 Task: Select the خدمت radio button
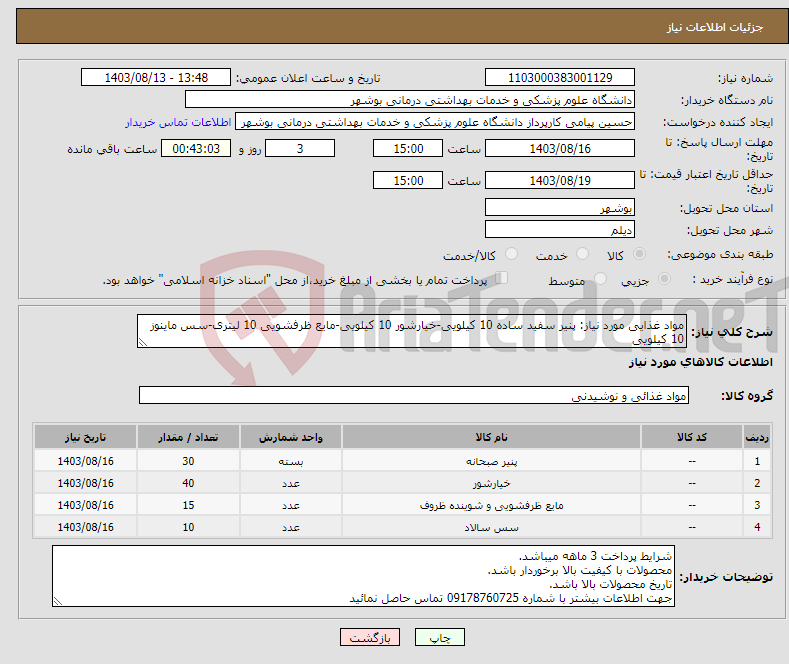[x=582, y=254]
